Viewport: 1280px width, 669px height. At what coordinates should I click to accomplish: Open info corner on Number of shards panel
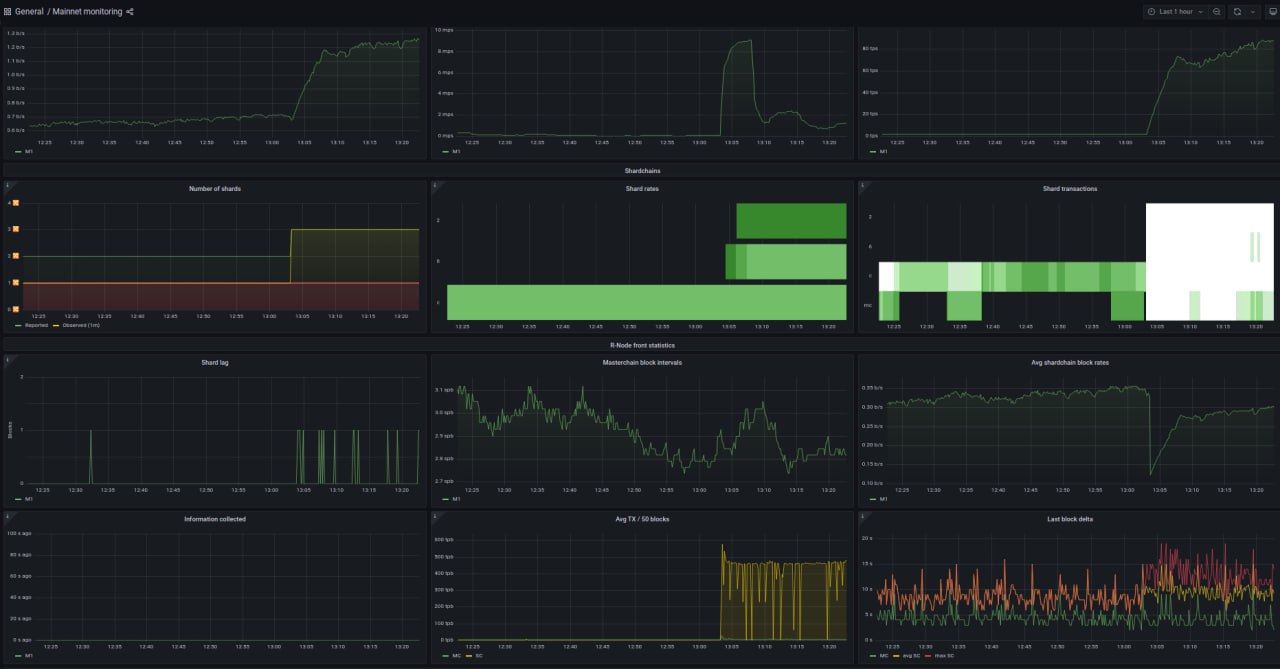point(8,185)
